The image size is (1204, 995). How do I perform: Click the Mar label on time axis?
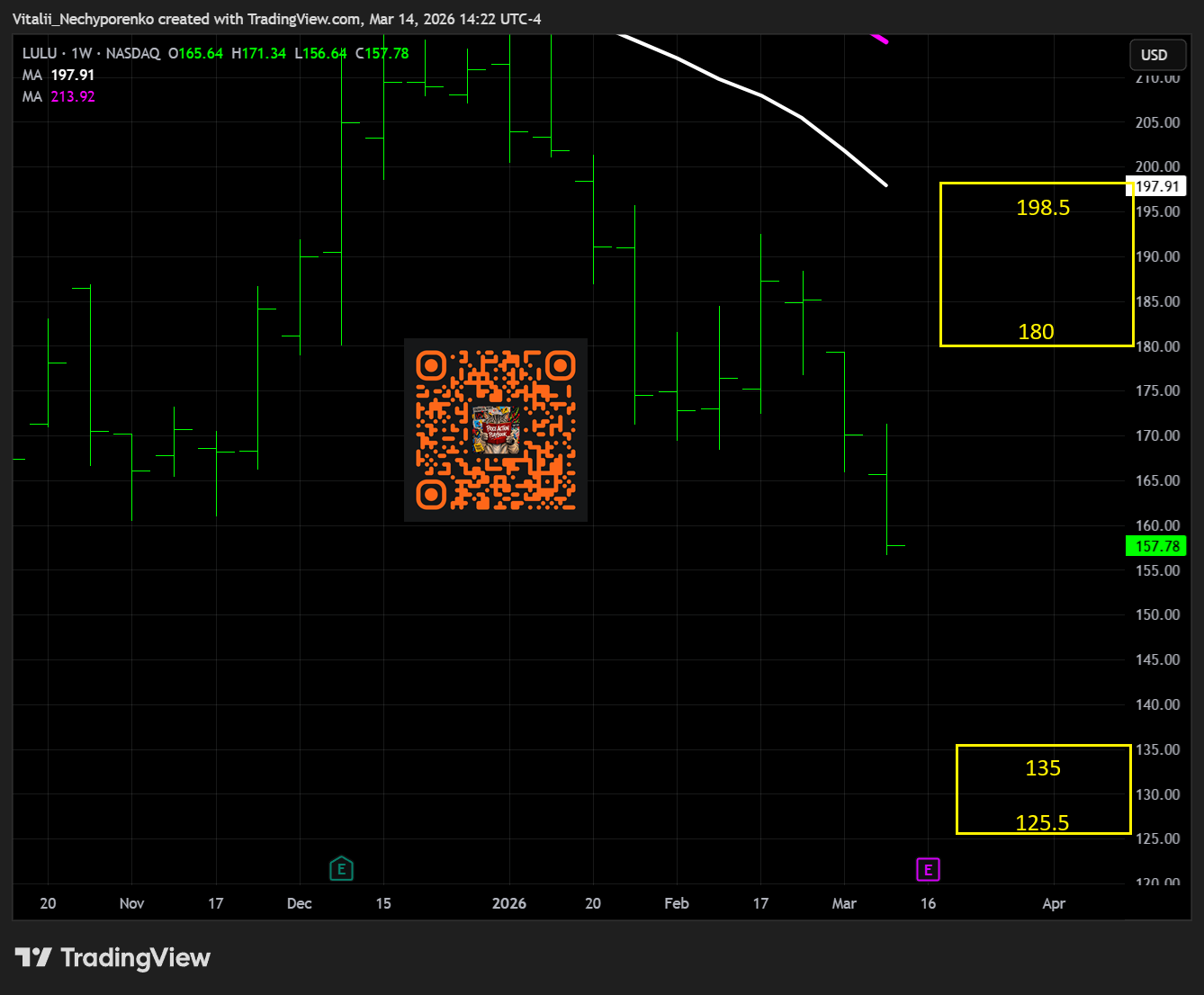[844, 903]
